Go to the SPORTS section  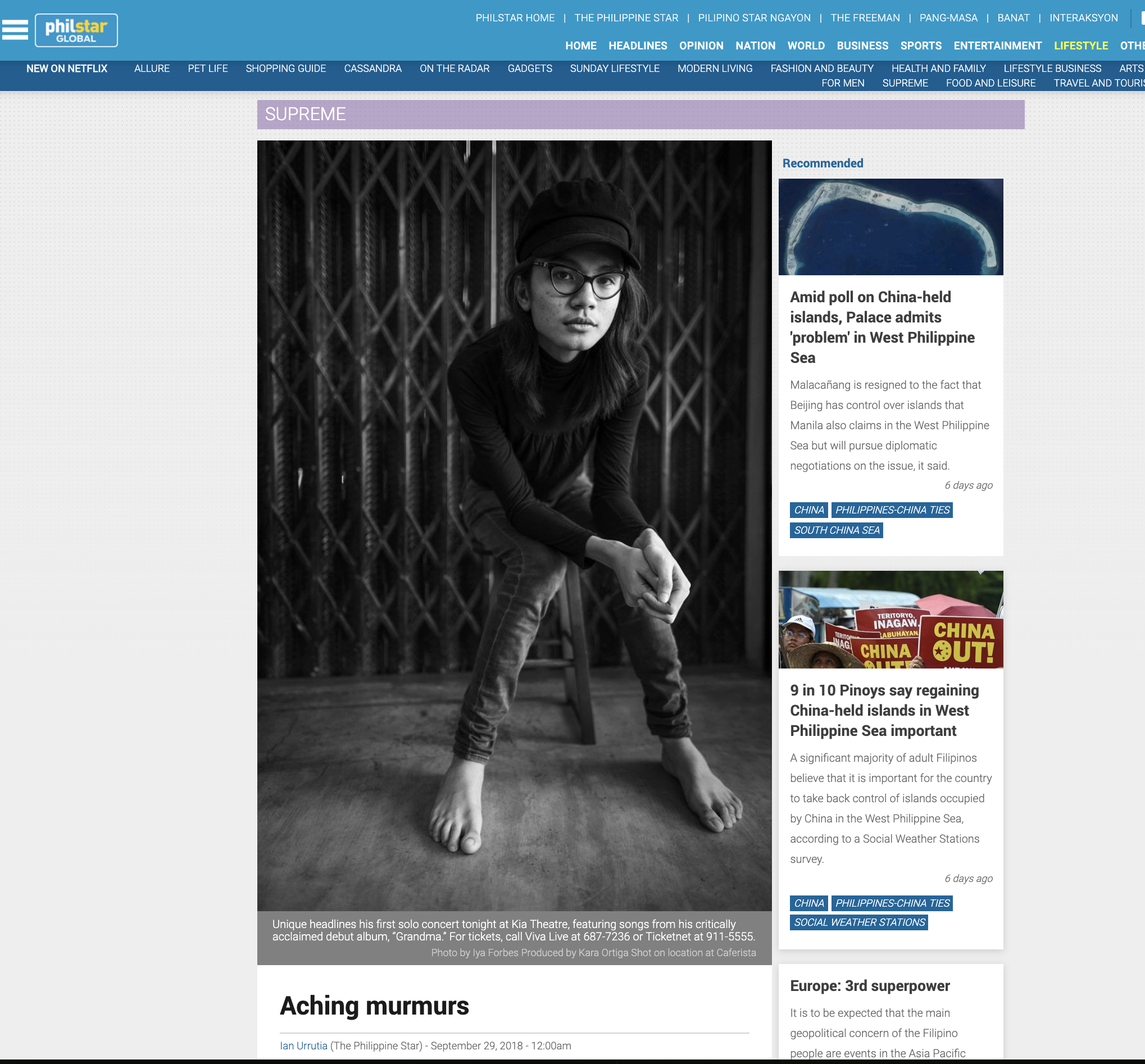click(921, 46)
